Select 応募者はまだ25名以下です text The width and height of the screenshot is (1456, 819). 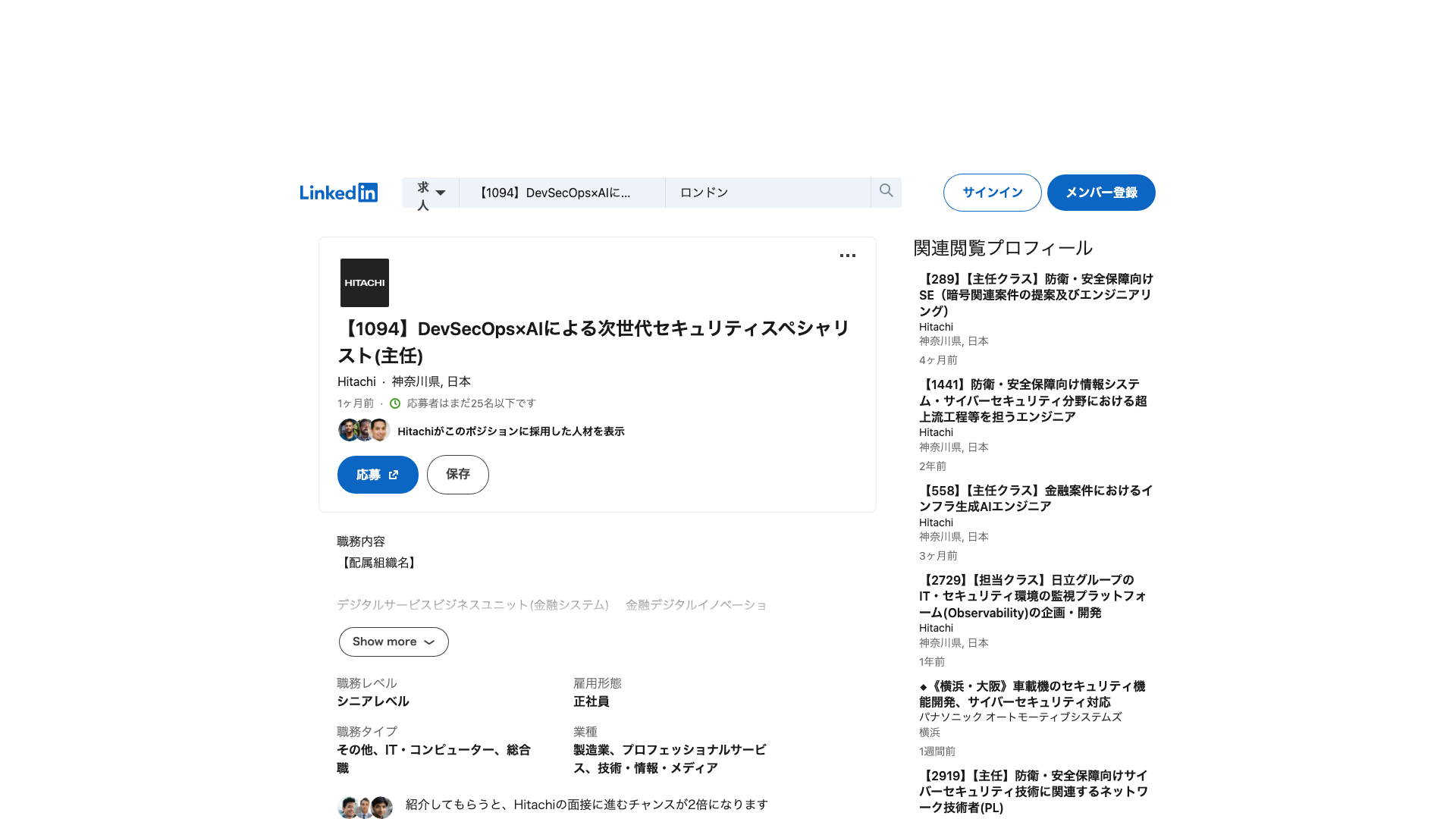(x=471, y=403)
